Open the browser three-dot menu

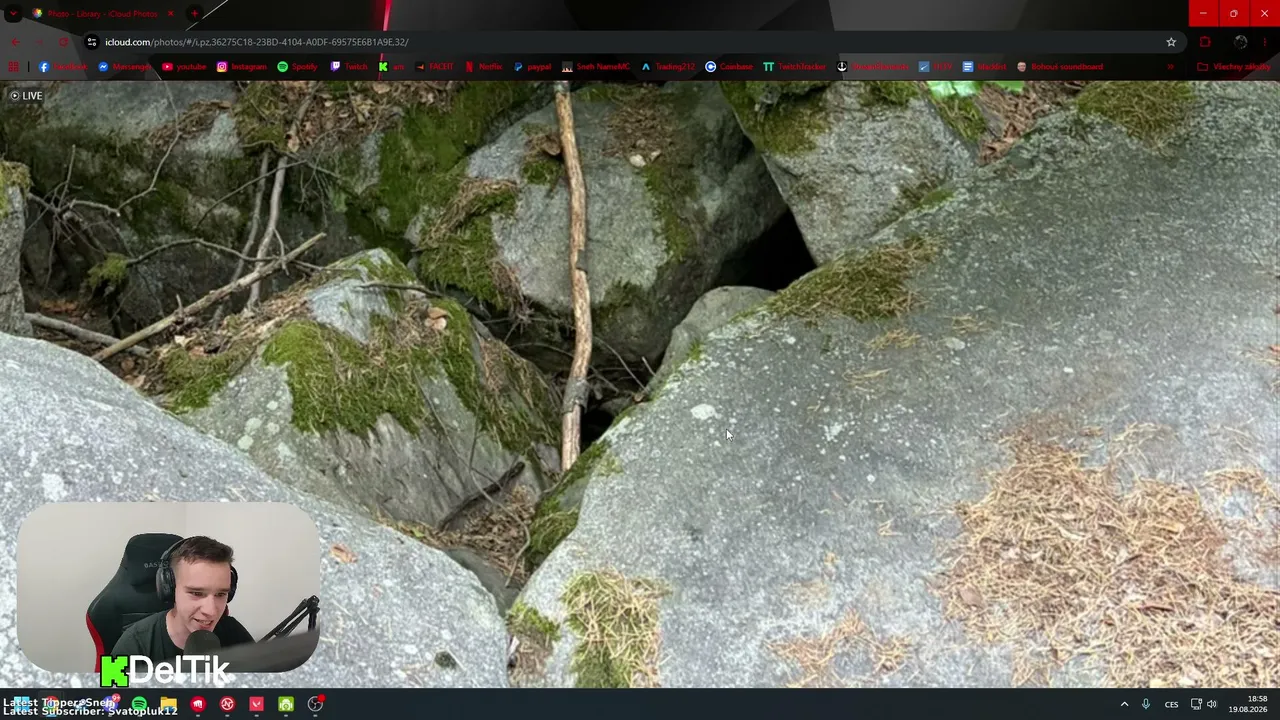coord(1266,42)
